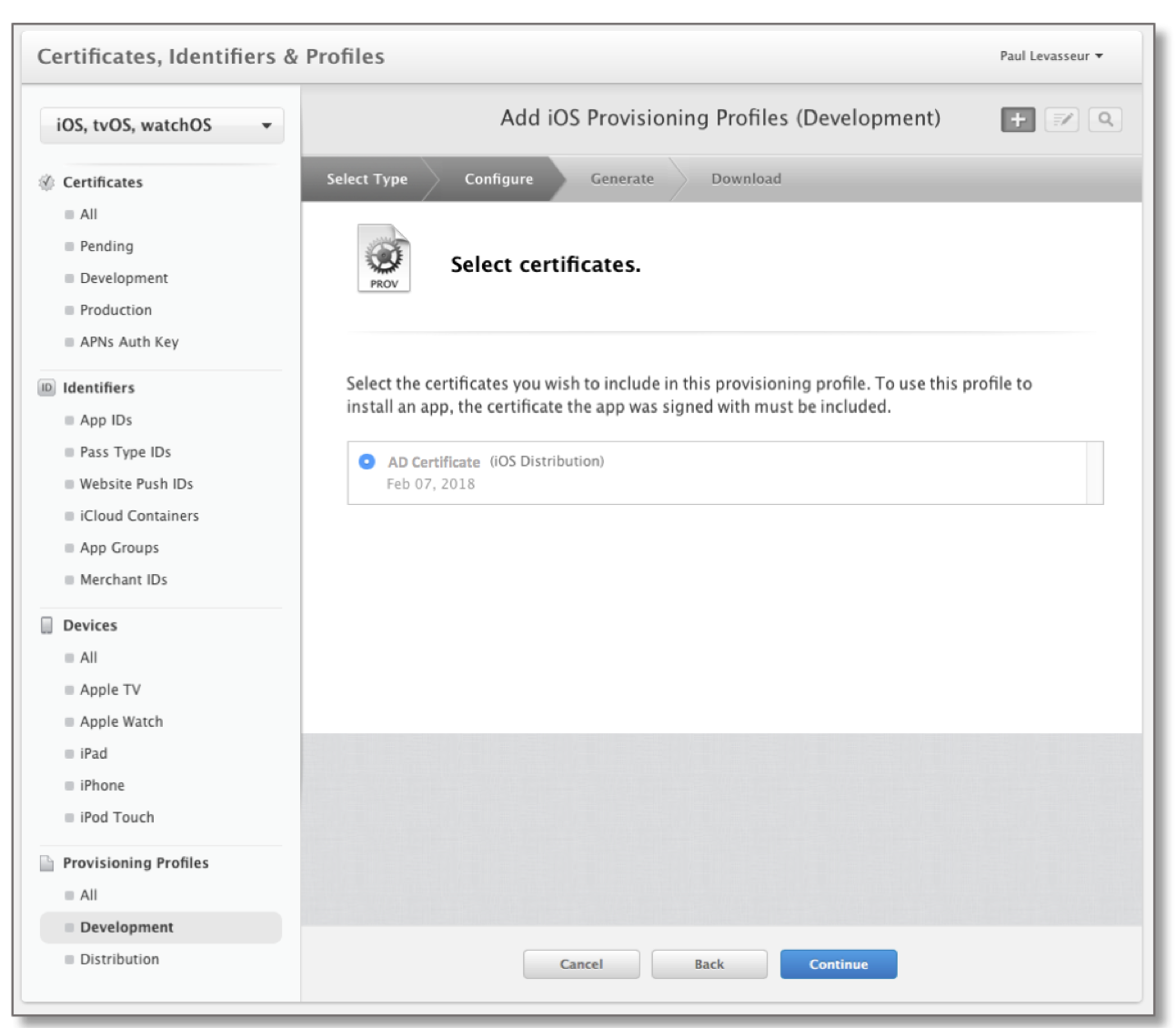Click the Certificates section icon
This screenshot has height=1028, width=1176.
pos(46,182)
